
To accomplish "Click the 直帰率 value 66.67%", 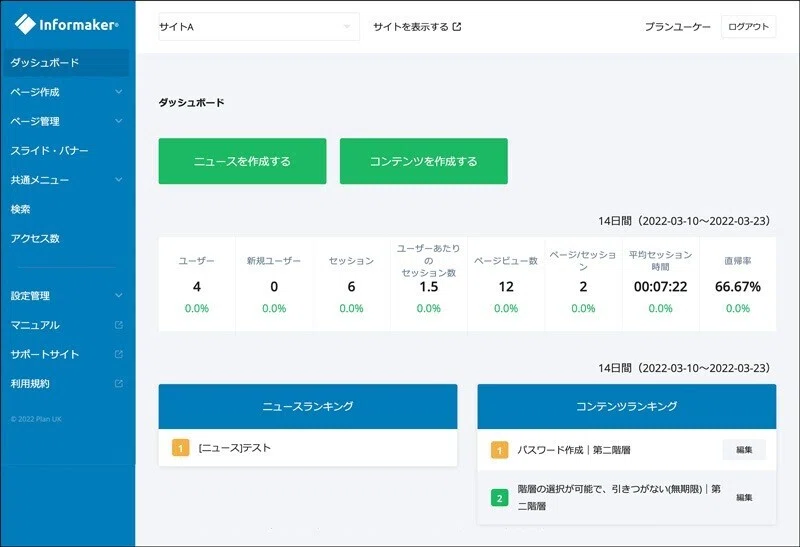I will coord(738,287).
